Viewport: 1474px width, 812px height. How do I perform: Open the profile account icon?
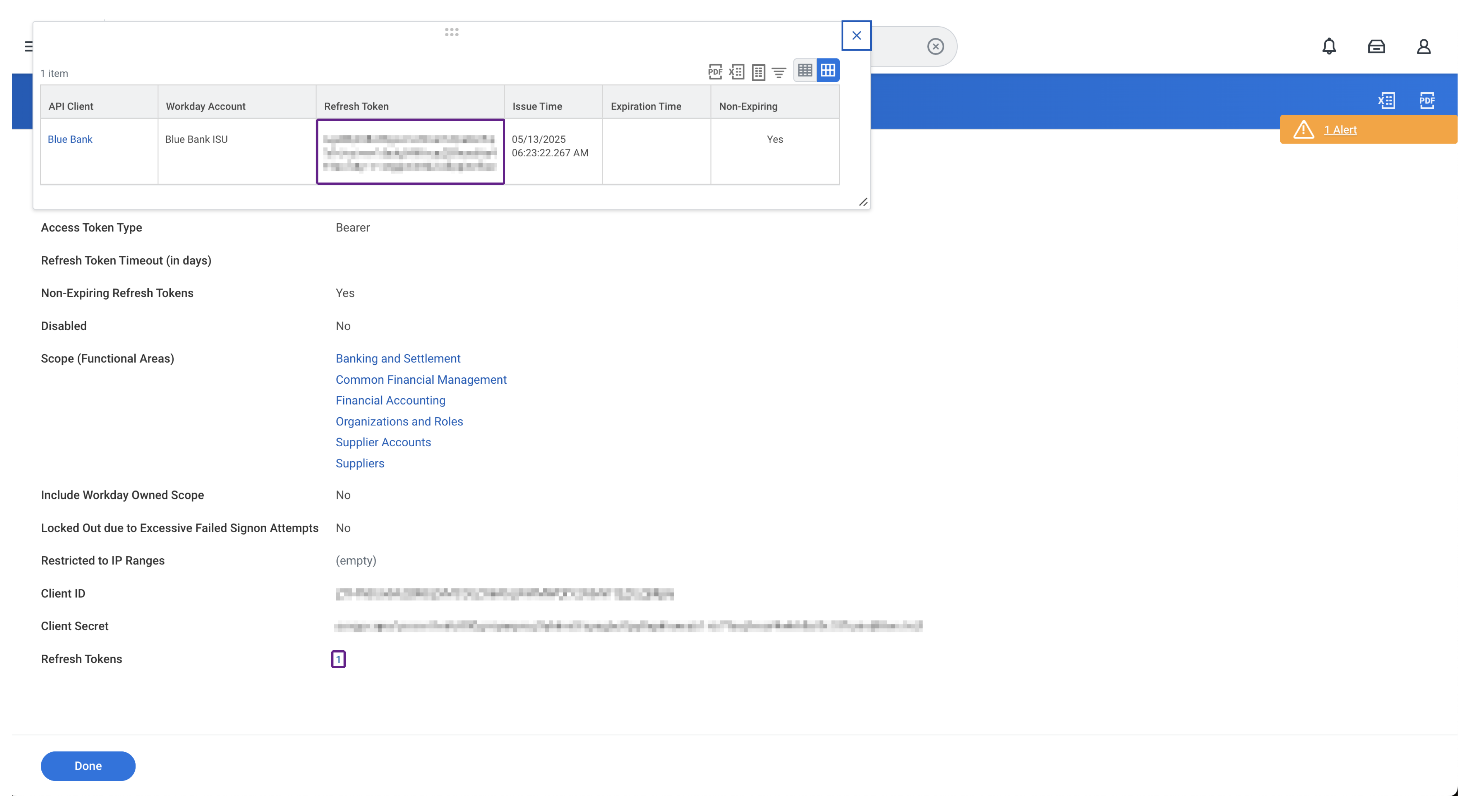[1424, 46]
